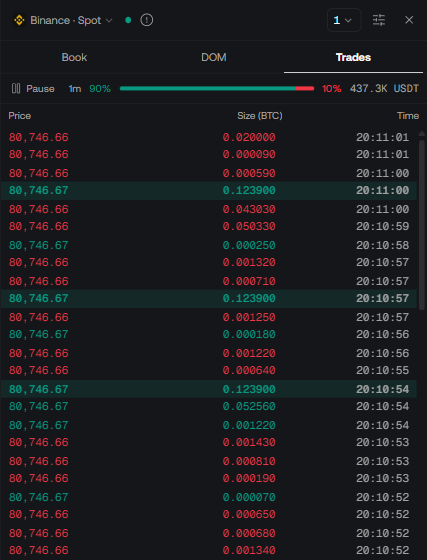Select the highlighted 0.123900 trade at 20:10:57
The width and height of the screenshot is (427, 560).
tap(209, 299)
